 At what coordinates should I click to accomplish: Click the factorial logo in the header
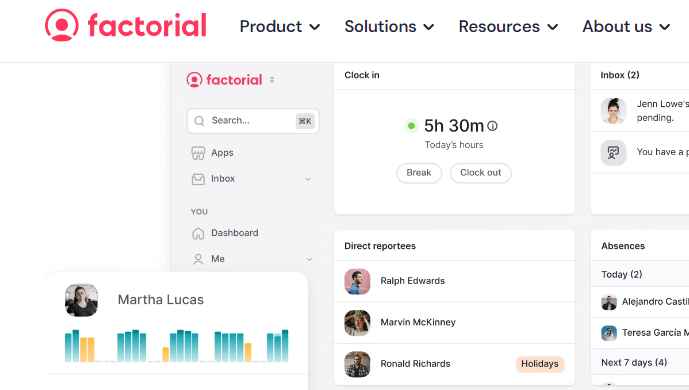tap(126, 25)
